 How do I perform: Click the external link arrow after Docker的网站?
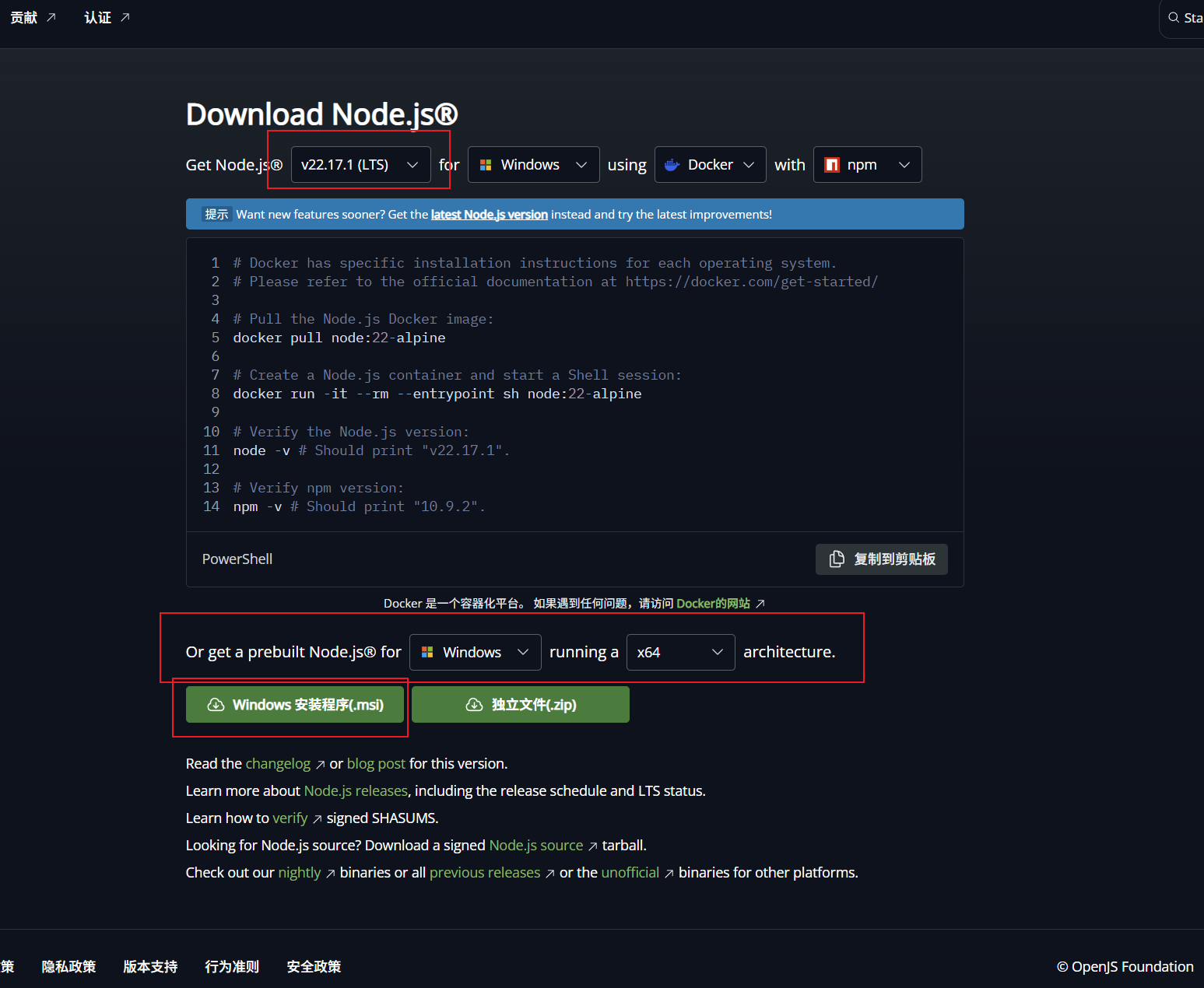(x=760, y=604)
